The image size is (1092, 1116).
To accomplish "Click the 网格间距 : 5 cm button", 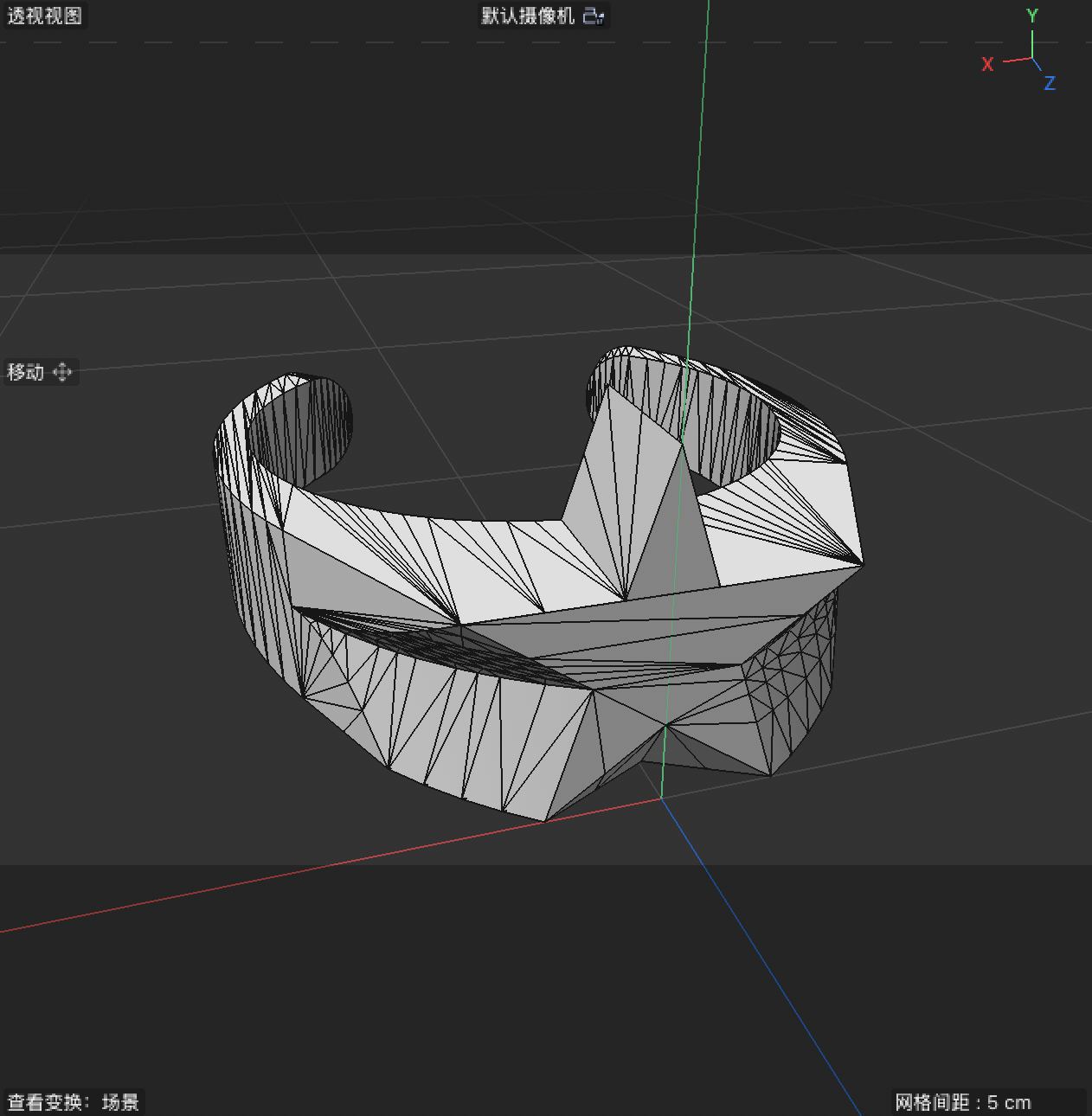I will pyautogui.click(x=962, y=1102).
